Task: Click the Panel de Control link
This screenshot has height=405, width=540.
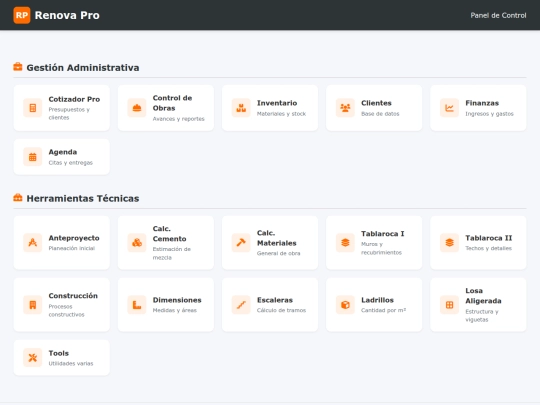Action: point(498,15)
